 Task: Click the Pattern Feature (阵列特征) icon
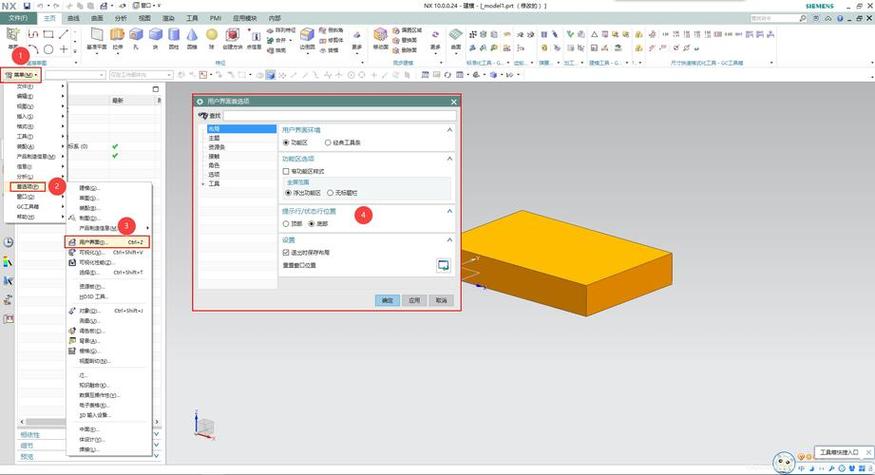pos(271,31)
